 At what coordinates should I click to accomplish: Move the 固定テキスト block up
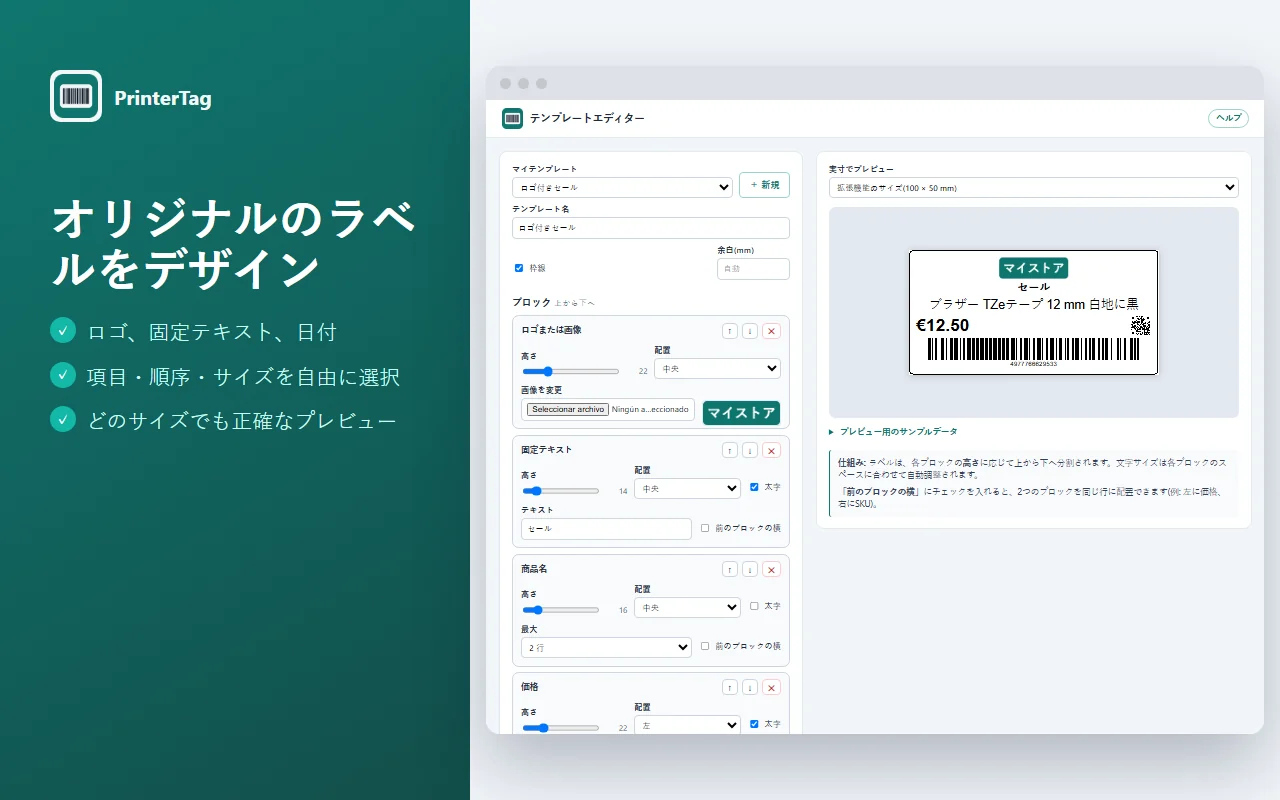(730, 450)
